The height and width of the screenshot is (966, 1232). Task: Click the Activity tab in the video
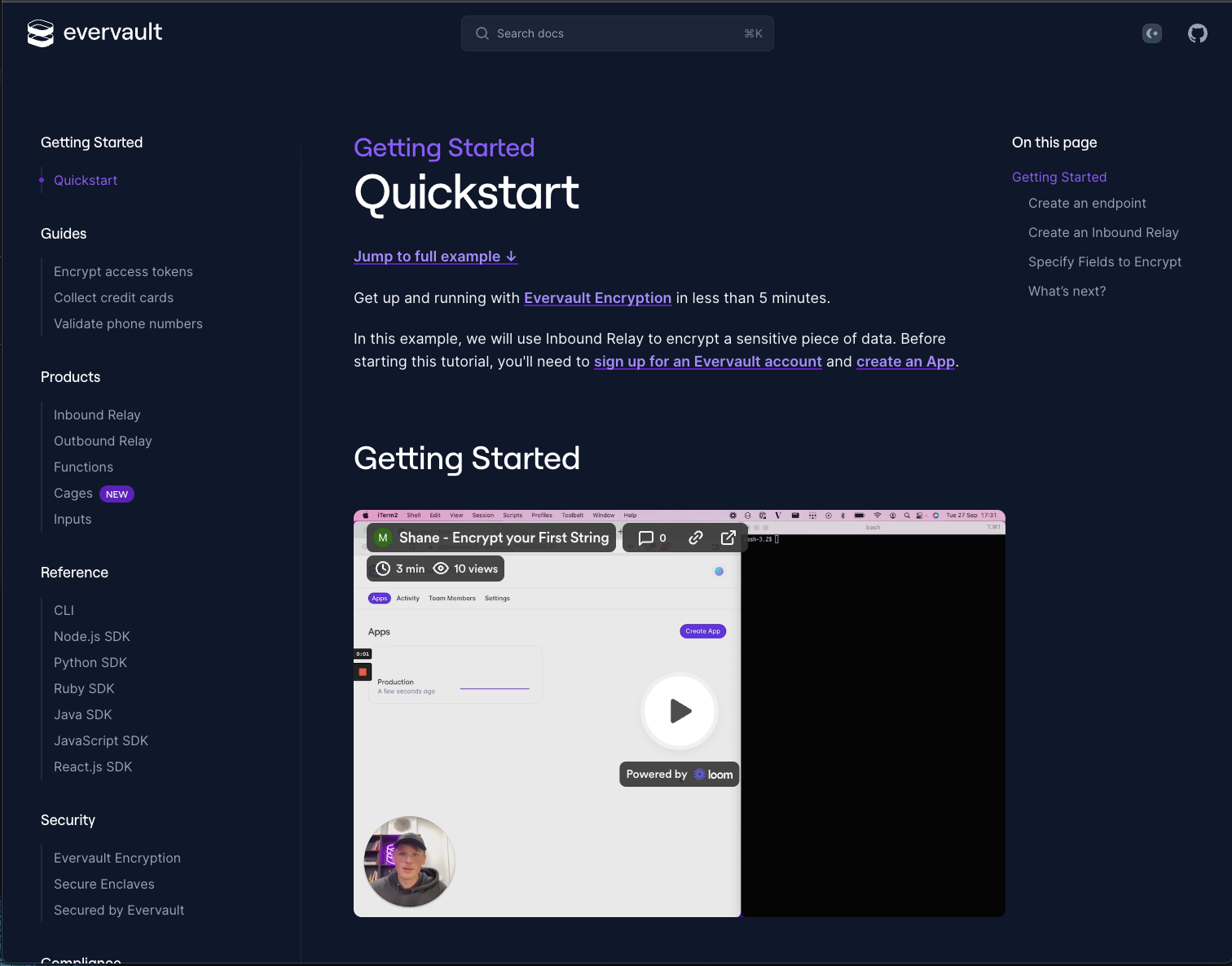click(408, 599)
